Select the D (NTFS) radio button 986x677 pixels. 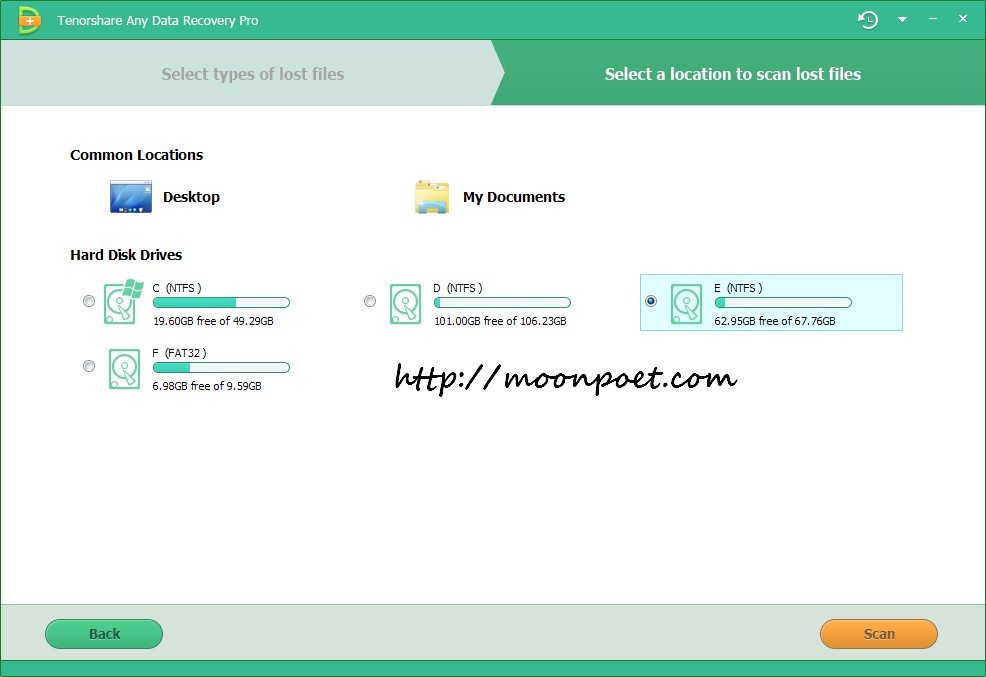point(370,300)
